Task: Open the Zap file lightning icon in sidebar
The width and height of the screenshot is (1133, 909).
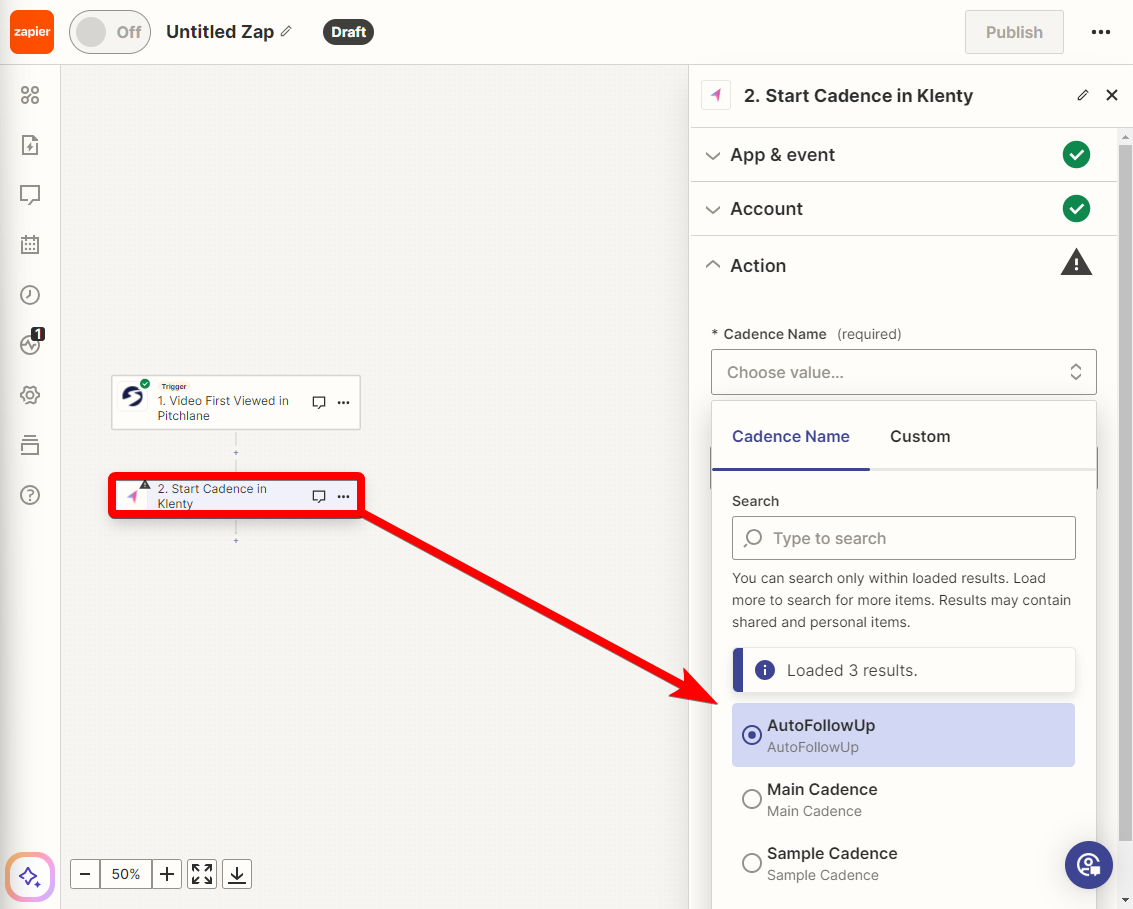Action: pyautogui.click(x=30, y=145)
